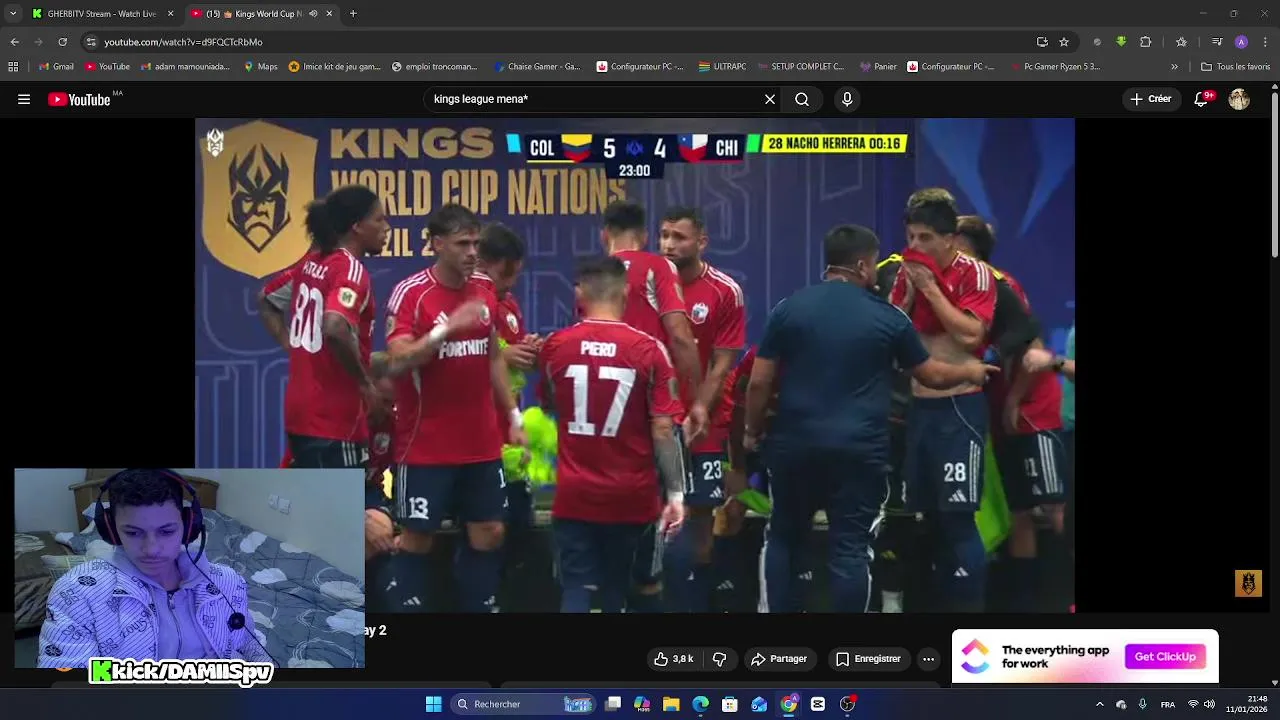Run search with the magnifier button
Screen dimensions: 1280x720
tap(802, 99)
